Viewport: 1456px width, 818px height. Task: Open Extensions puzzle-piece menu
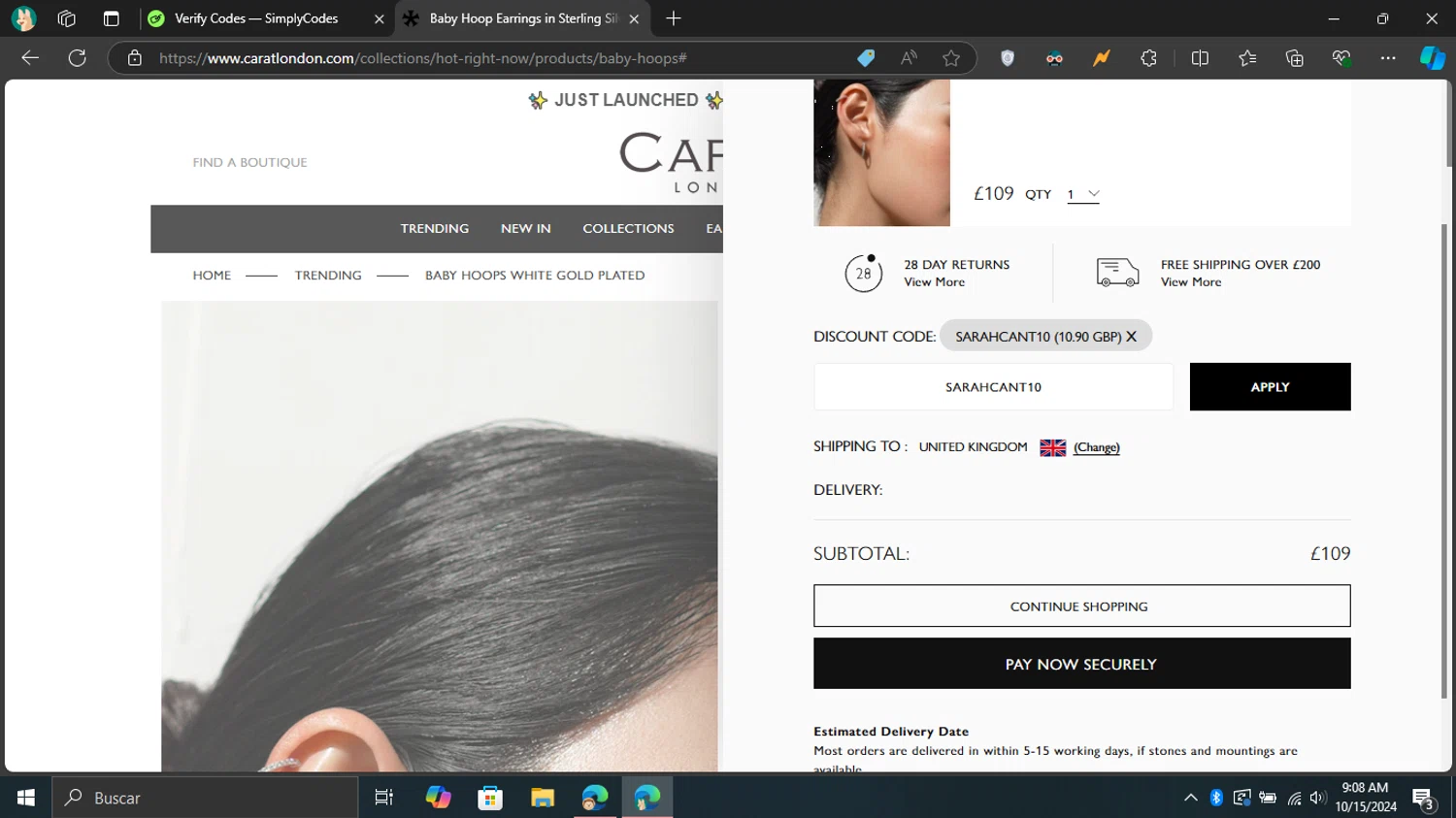pos(1148,58)
